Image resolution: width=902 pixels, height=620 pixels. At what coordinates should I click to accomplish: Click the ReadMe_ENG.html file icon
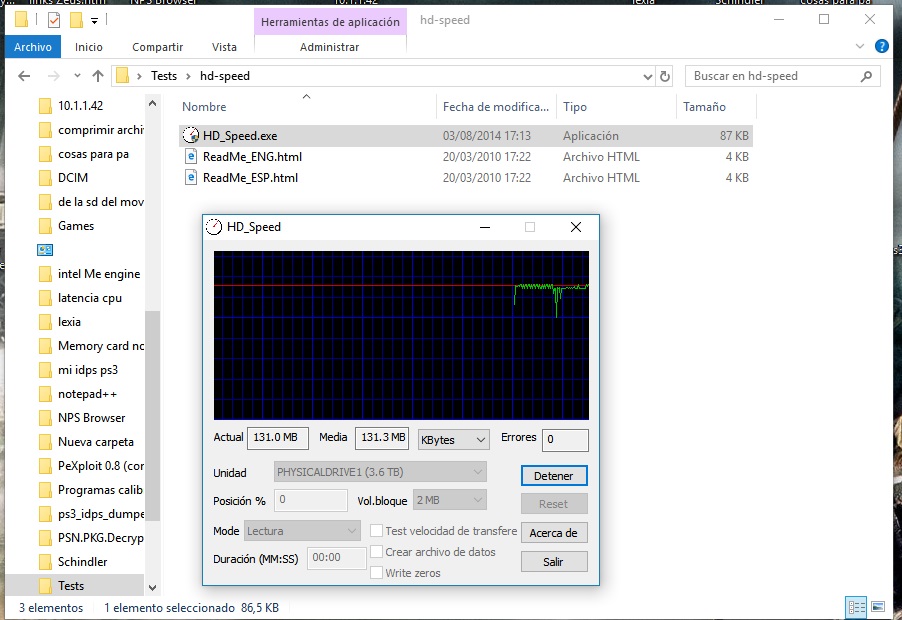191,156
